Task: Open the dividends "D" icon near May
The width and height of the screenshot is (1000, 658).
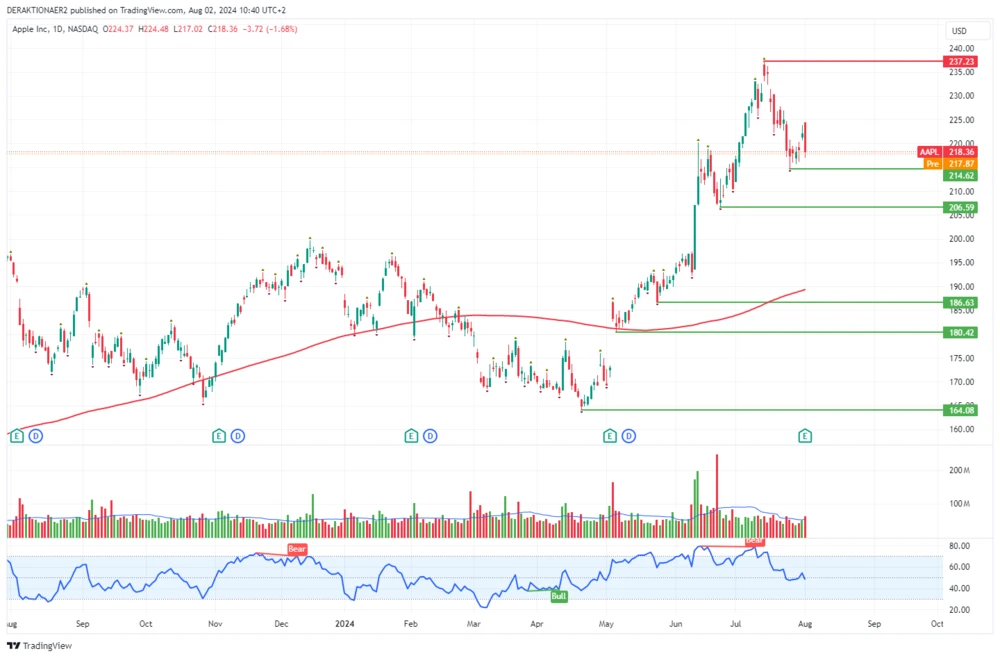Action: click(x=629, y=436)
